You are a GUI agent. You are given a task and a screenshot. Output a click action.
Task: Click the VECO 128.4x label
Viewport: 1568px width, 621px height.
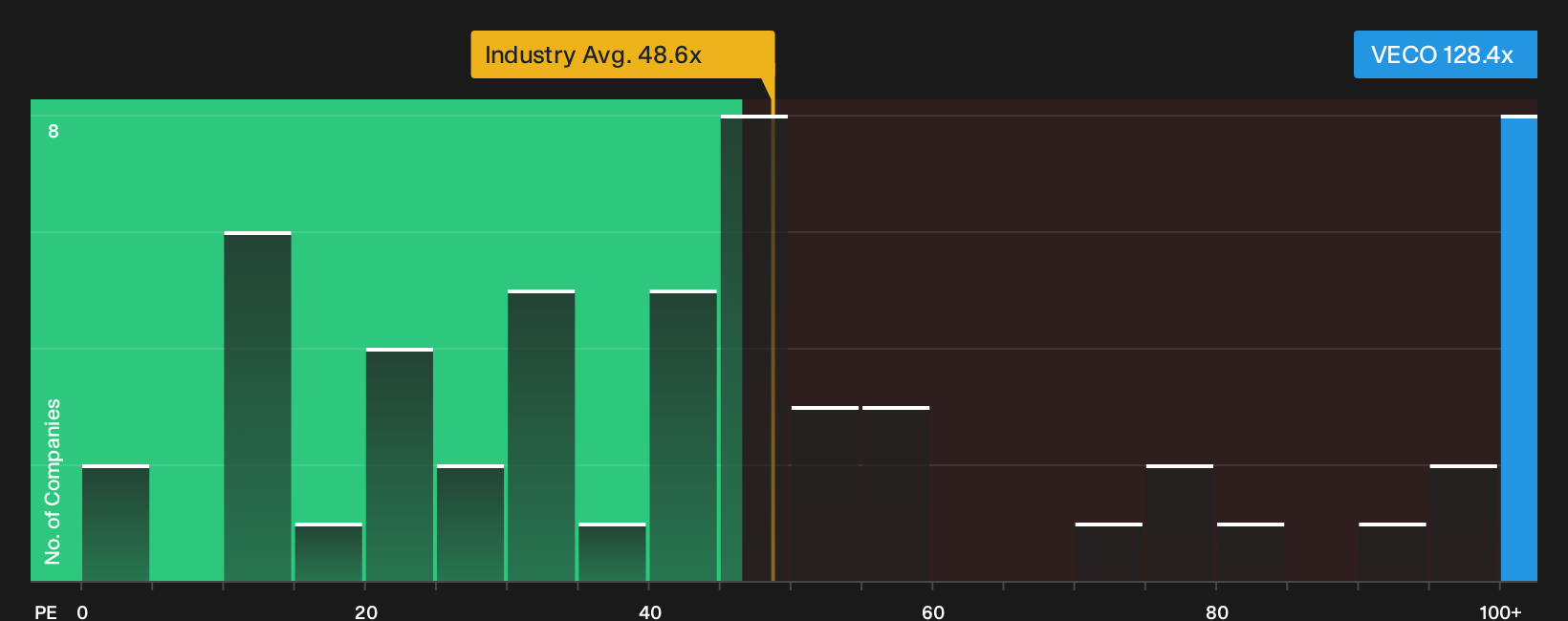1445,54
